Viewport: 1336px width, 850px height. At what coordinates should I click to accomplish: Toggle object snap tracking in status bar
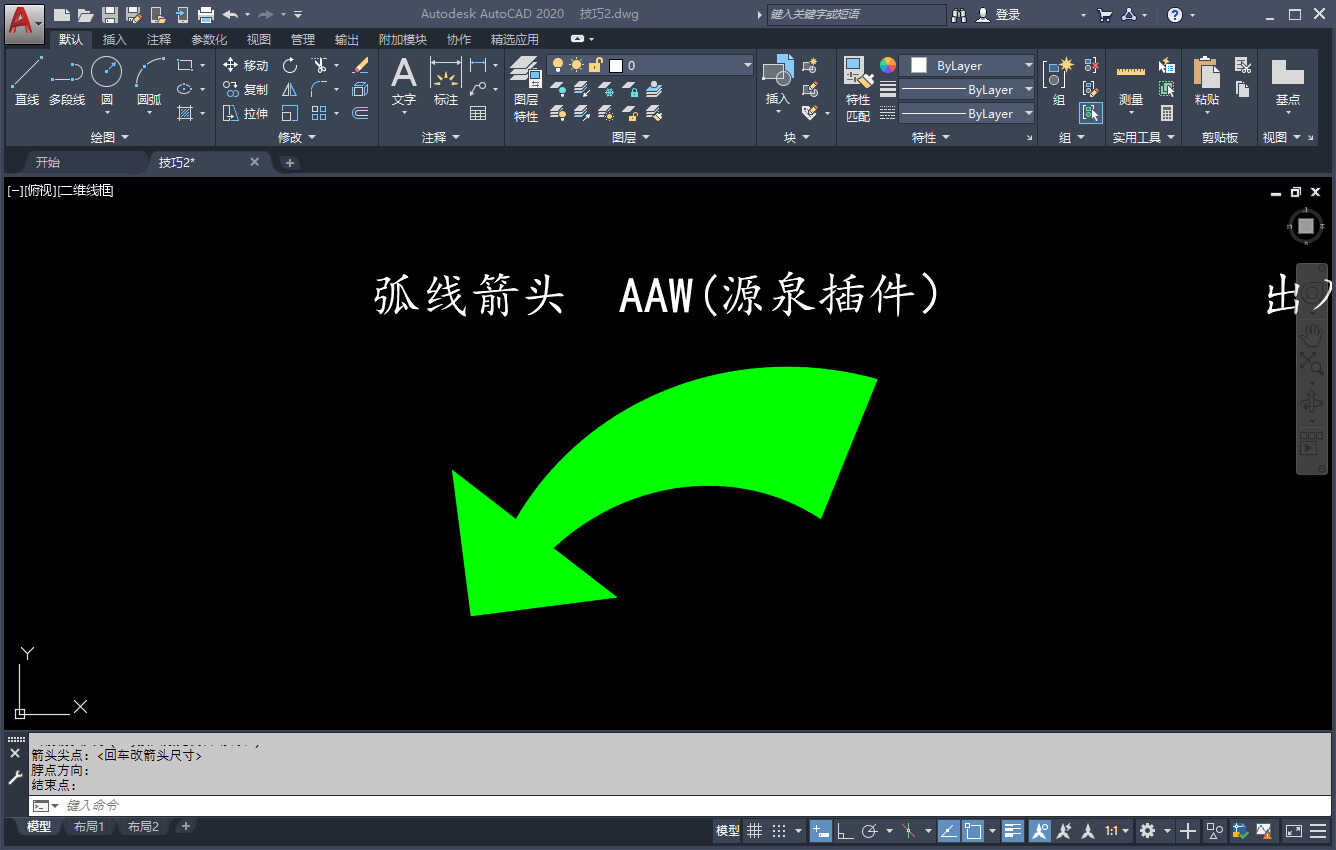pos(948,831)
